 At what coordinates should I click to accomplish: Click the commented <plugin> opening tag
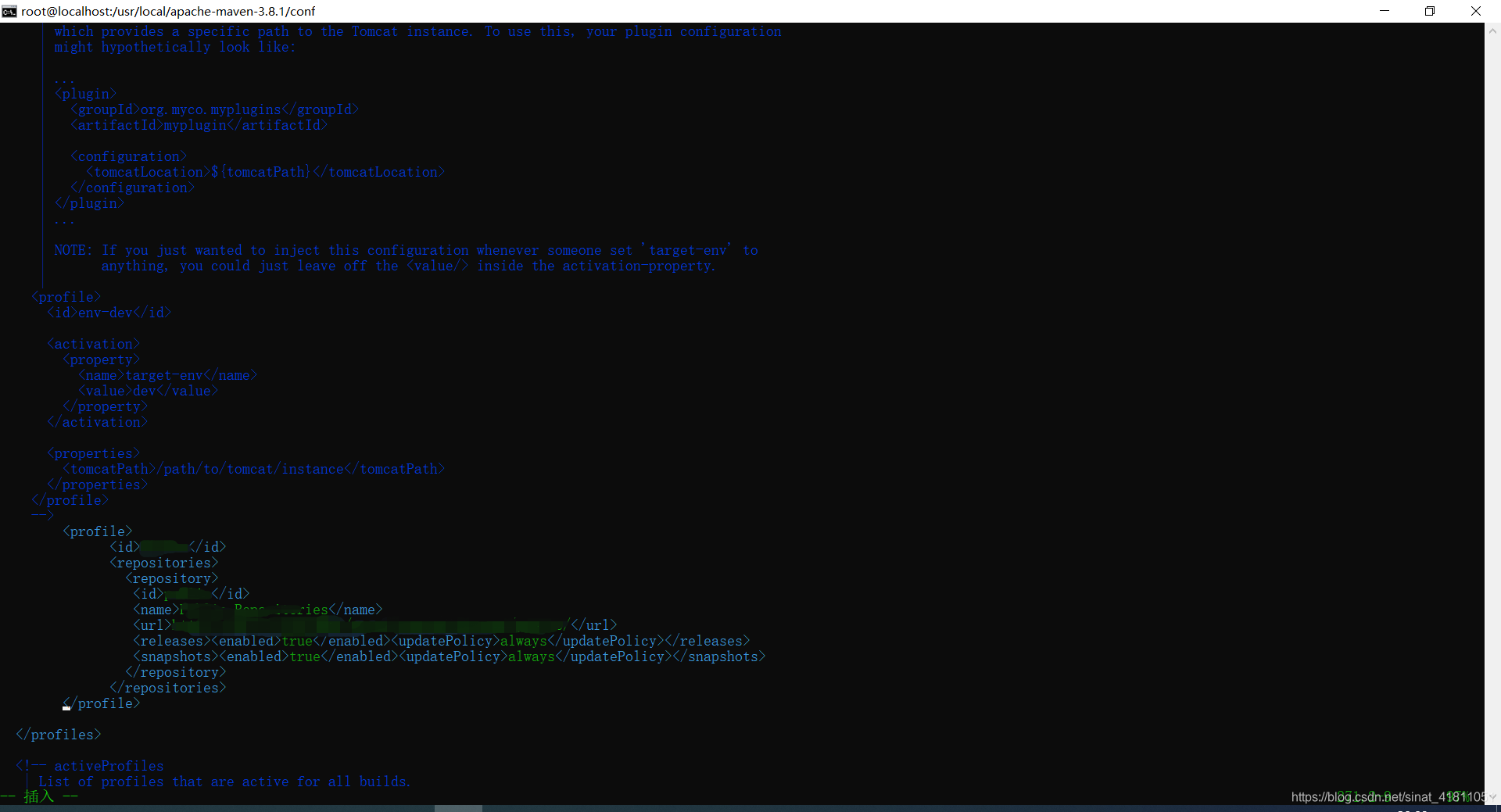85,94
